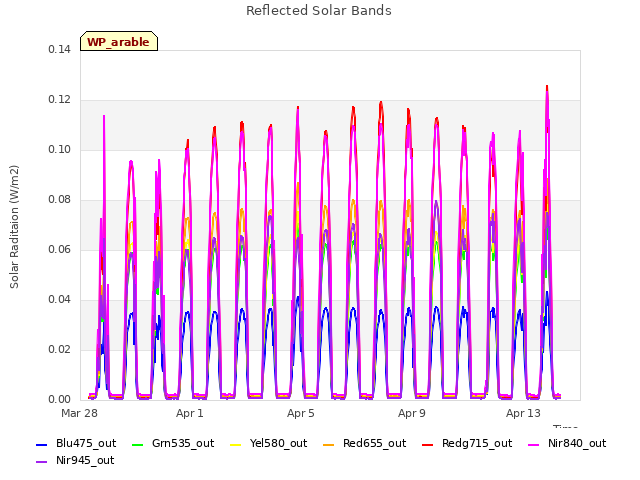Select the Blu475_out legend label

(86, 444)
